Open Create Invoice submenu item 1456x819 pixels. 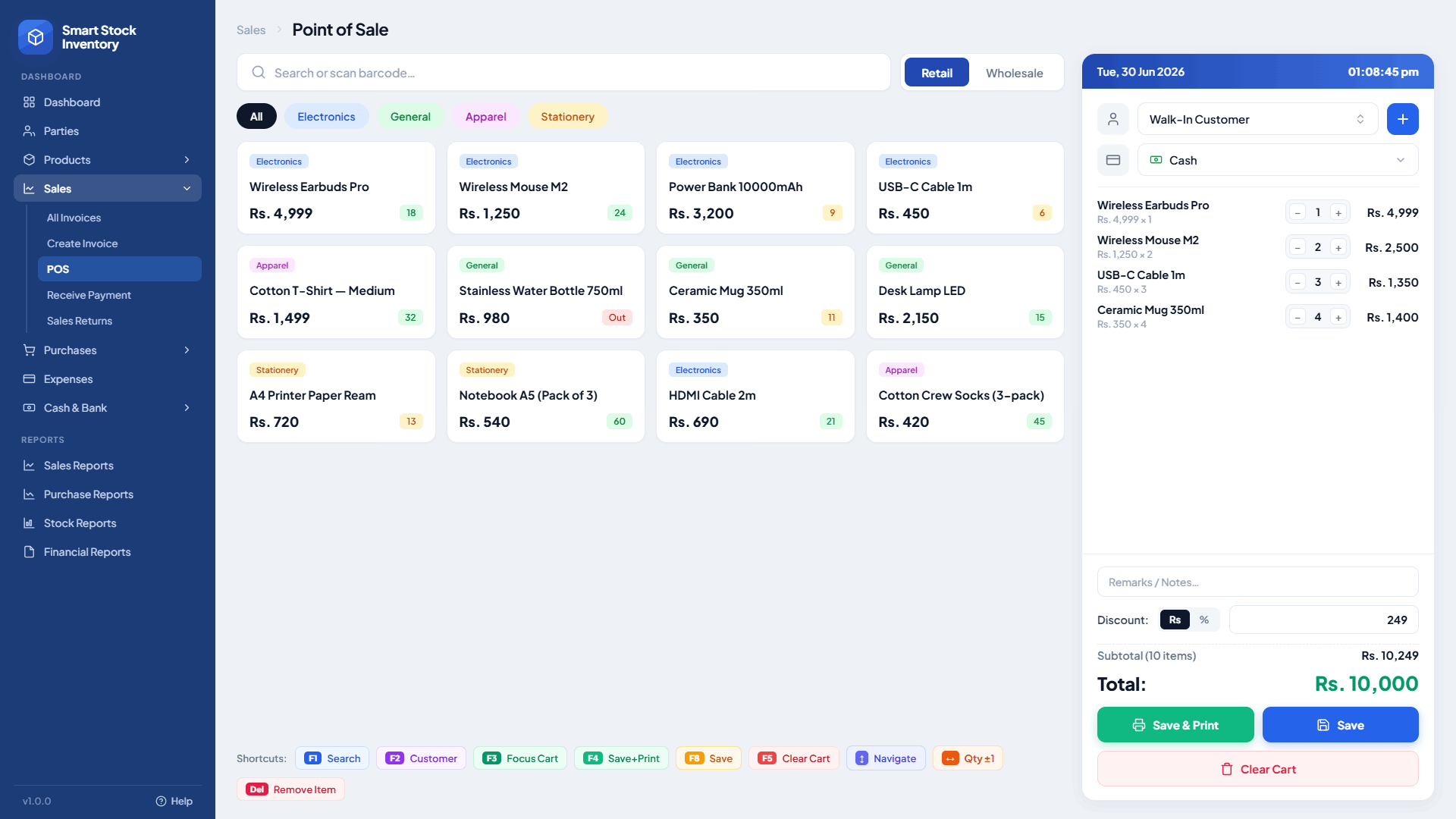tap(120, 243)
